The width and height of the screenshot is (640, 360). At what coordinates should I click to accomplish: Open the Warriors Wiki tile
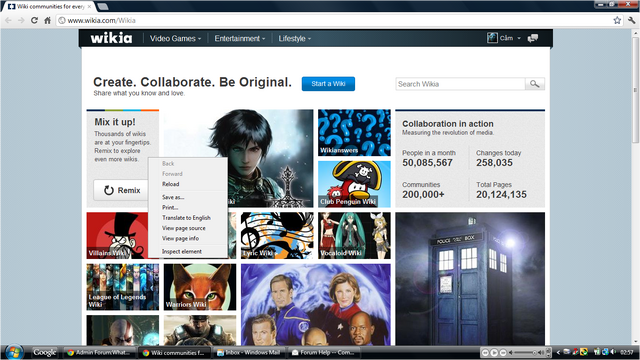tap(200, 287)
